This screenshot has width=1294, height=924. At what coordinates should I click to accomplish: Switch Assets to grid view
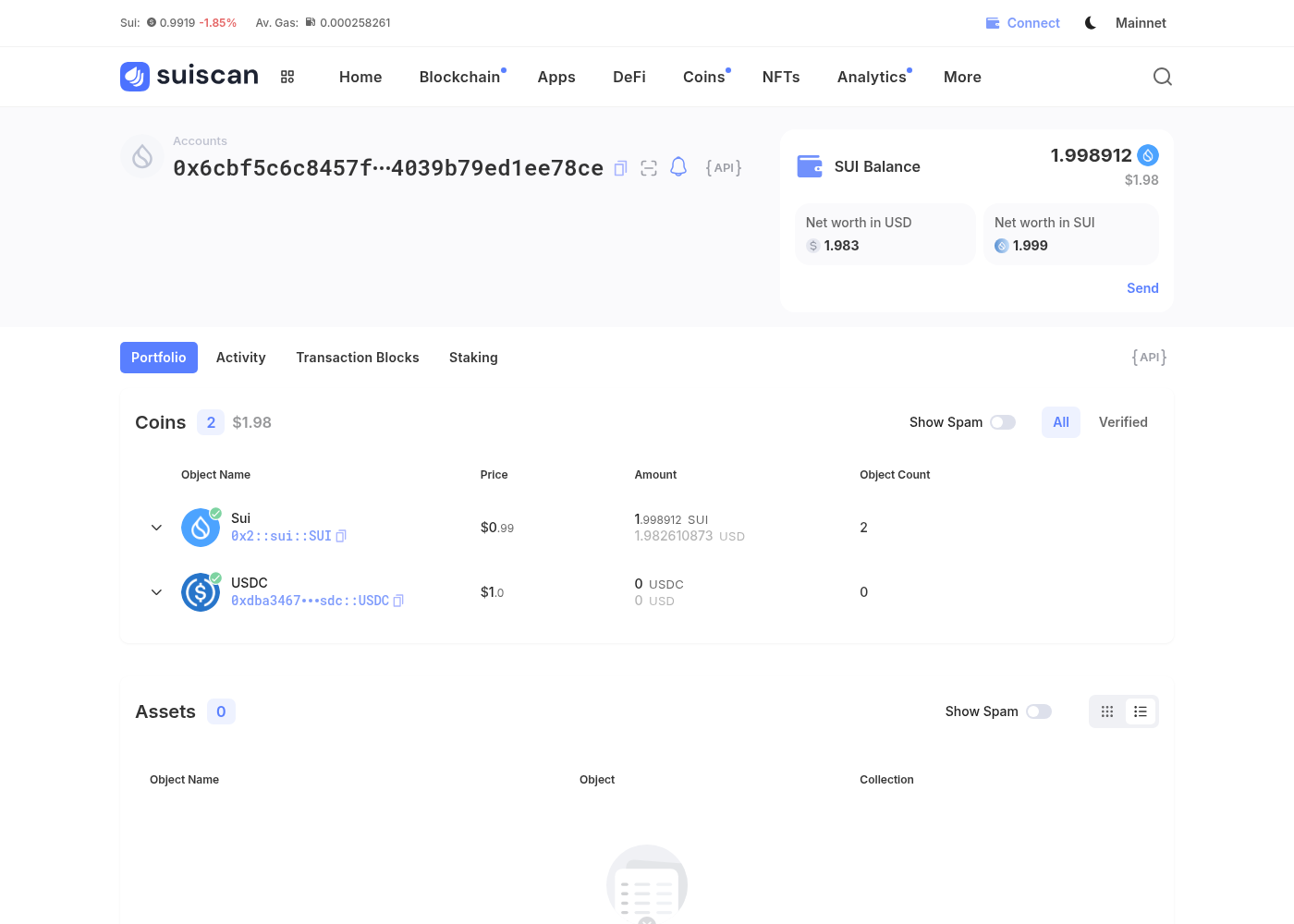coord(1107,711)
